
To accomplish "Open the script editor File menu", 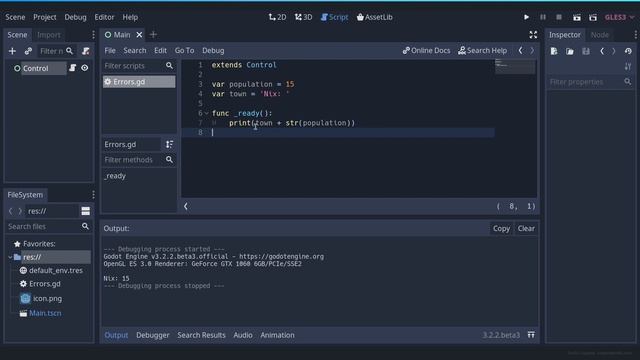I will [110, 51].
